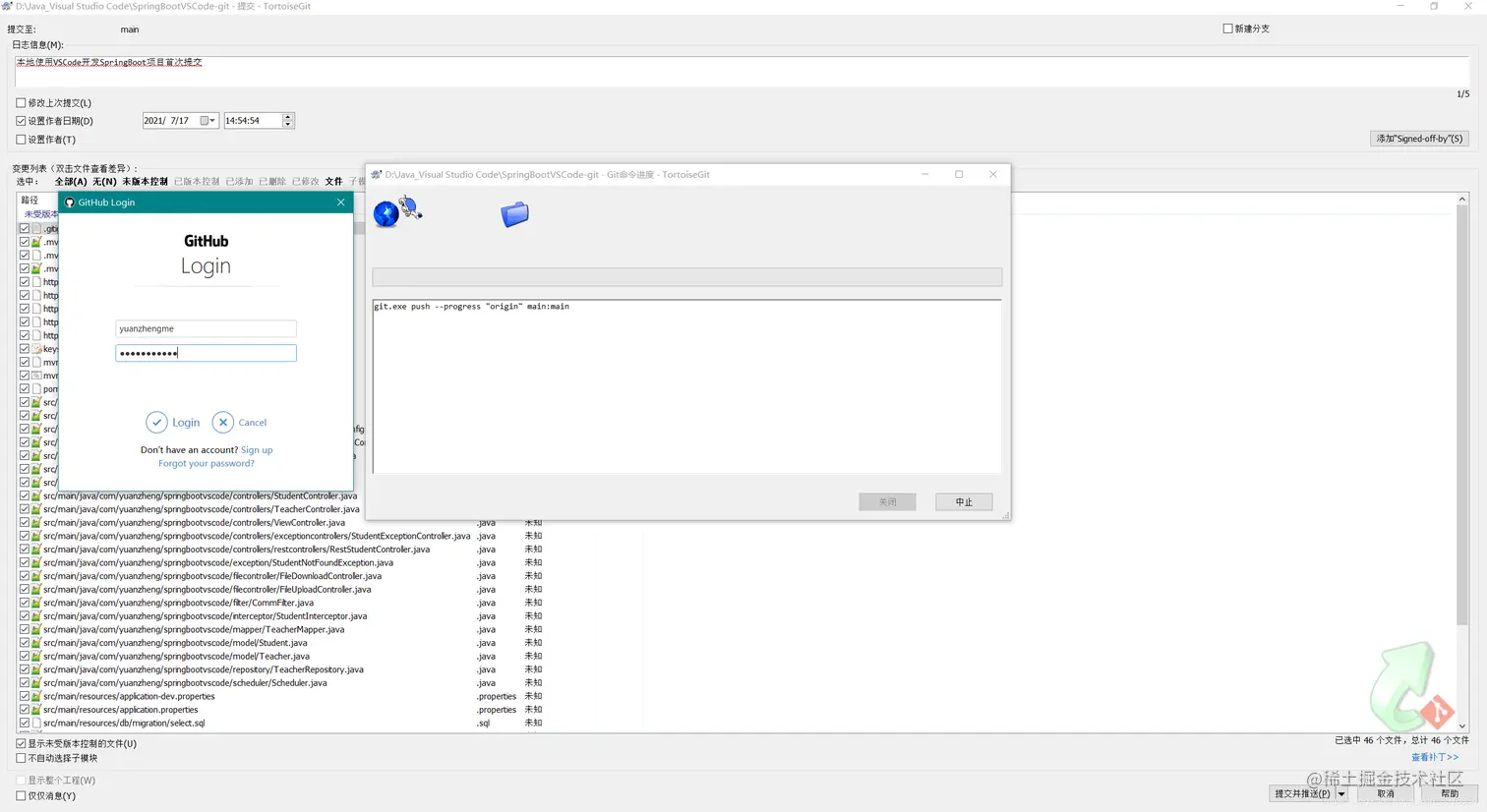This screenshot has height=812, width=1487.
Task: Open the author date calendar dropdown
Action: click(208, 121)
